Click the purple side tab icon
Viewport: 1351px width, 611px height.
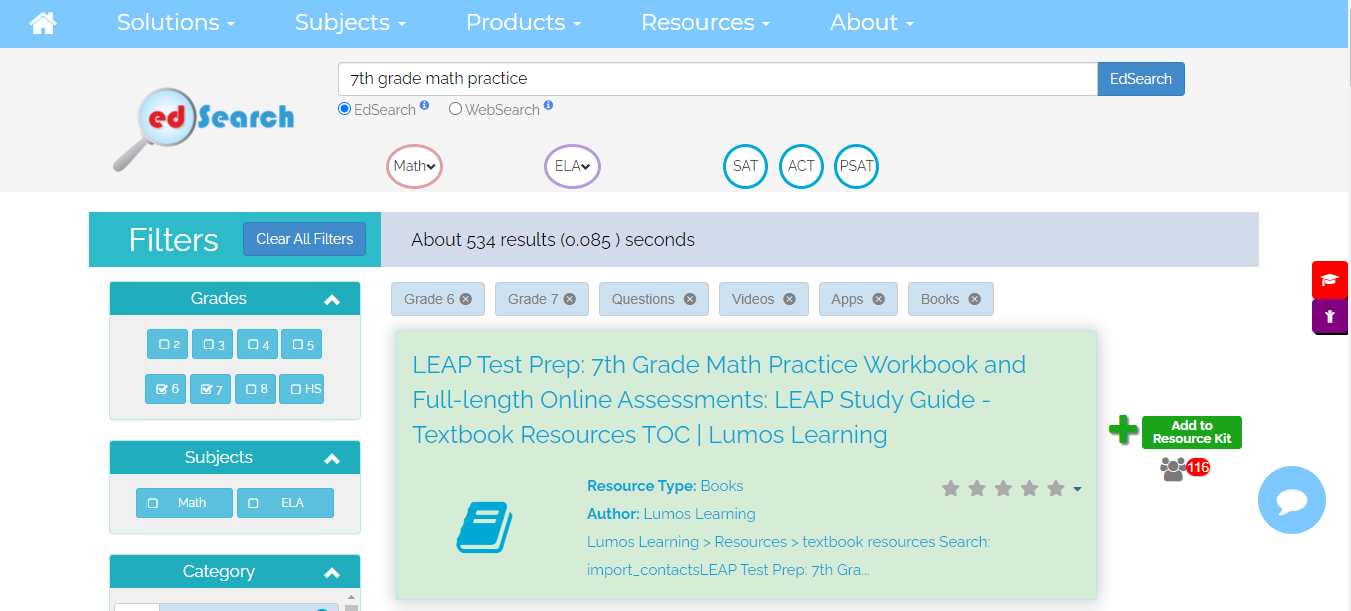[x=1329, y=316]
